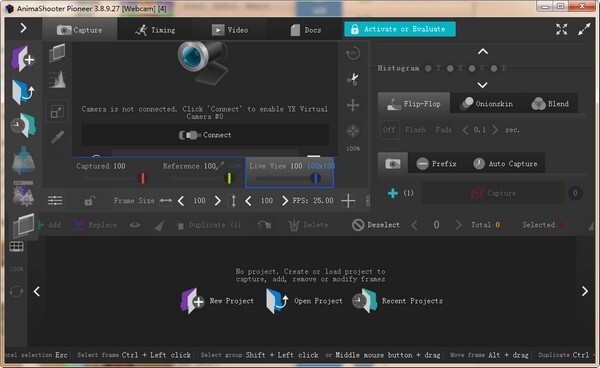Click the teal plus icon beside (1)
600x368 pixels.
(x=393, y=193)
